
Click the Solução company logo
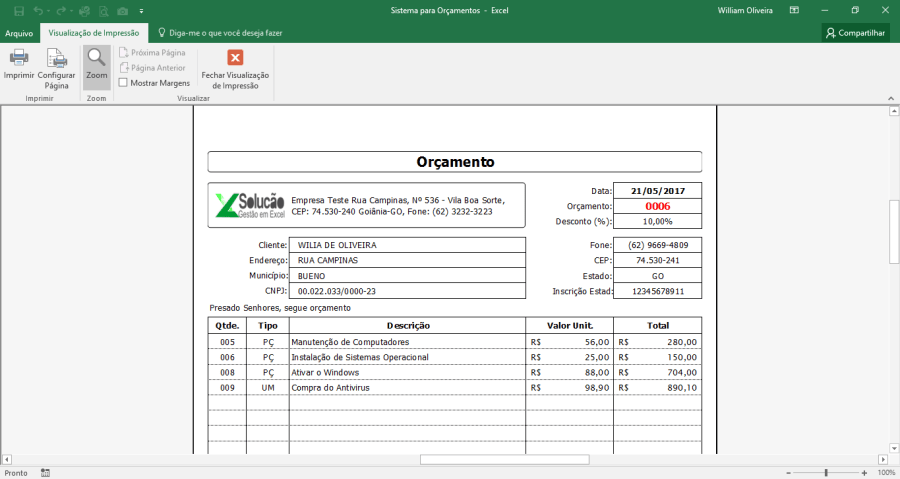(x=250, y=205)
